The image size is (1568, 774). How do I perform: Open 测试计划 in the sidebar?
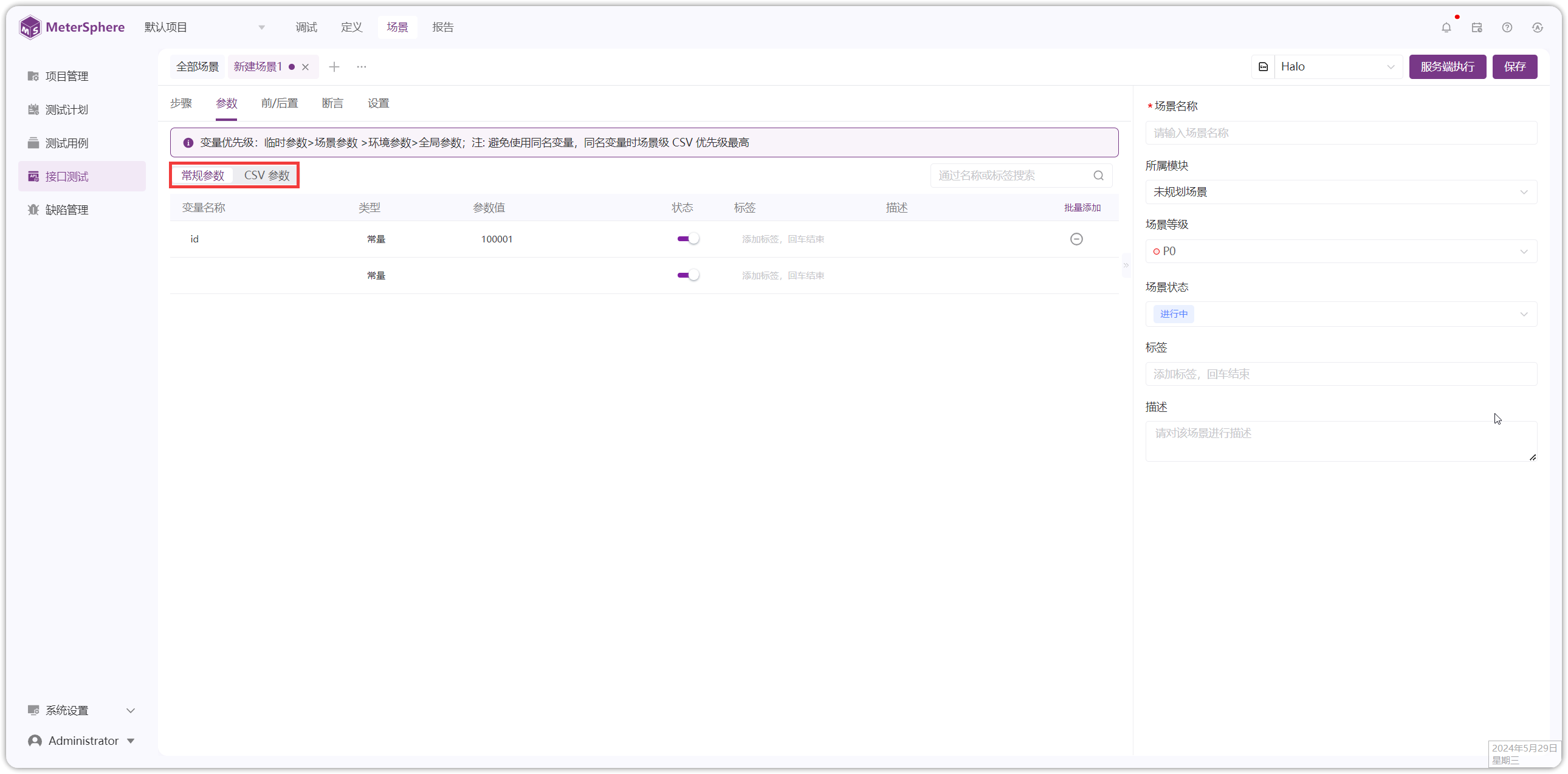click(x=81, y=109)
